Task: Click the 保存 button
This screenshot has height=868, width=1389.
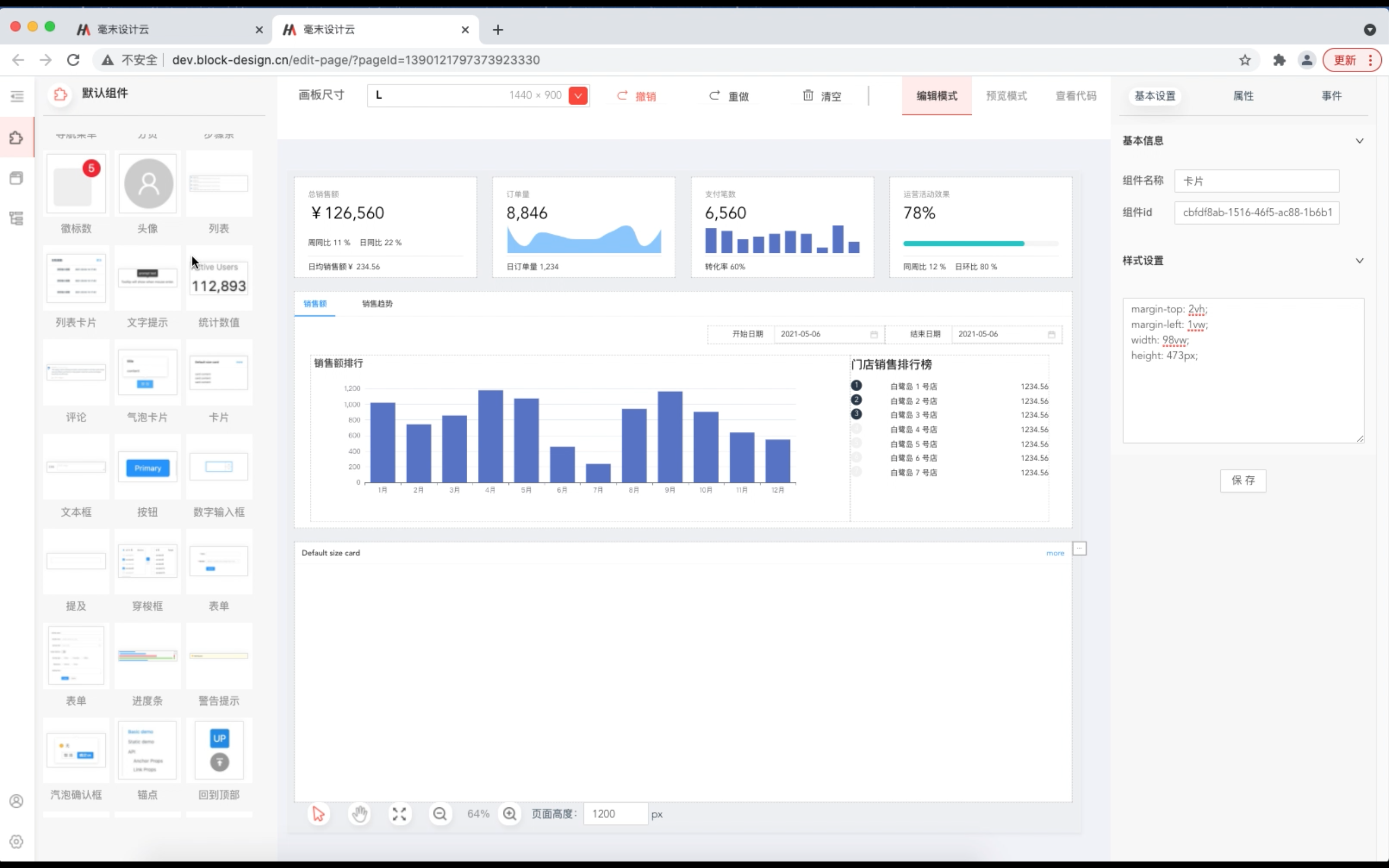Action: pyautogui.click(x=1243, y=481)
